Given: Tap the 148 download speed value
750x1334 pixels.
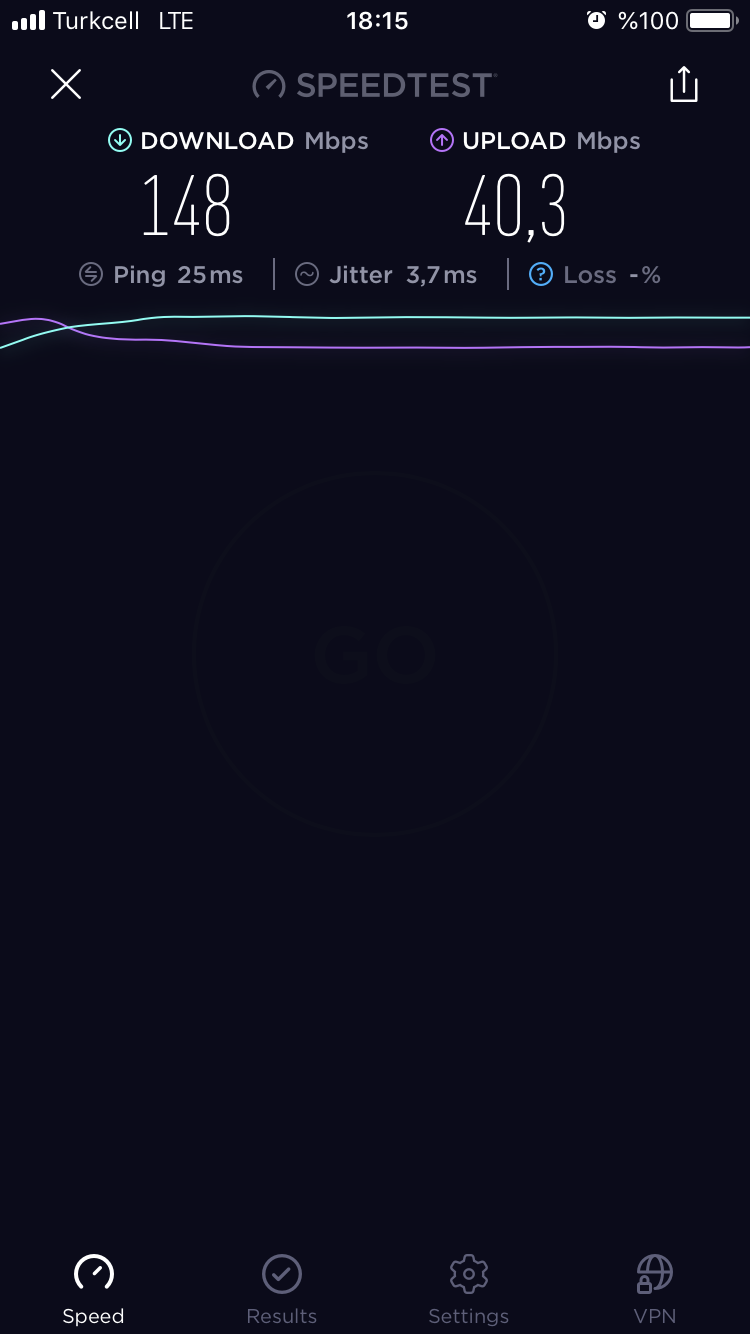Looking at the screenshot, I should [x=187, y=207].
